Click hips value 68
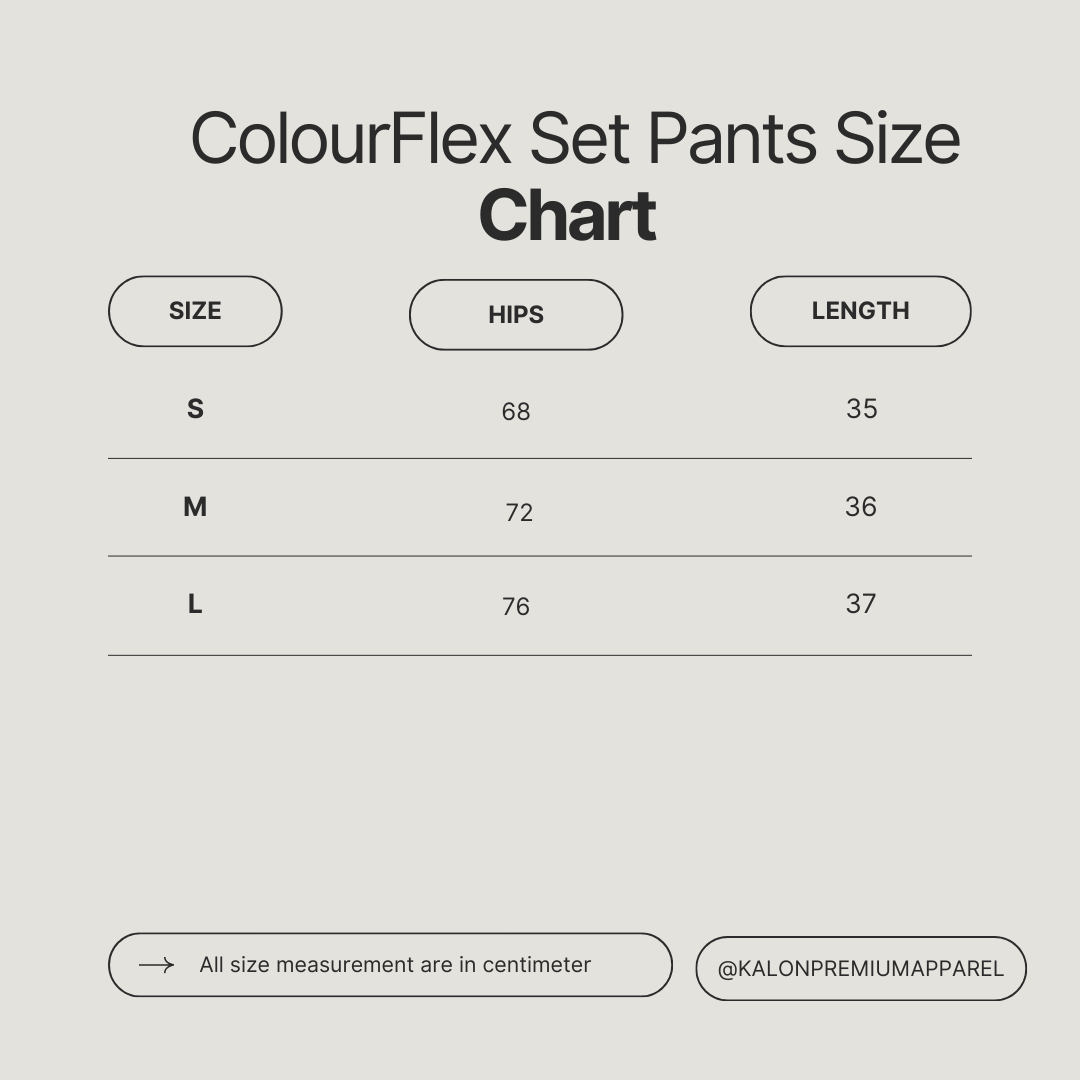This screenshot has height=1080, width=1080. pos(516,411)
